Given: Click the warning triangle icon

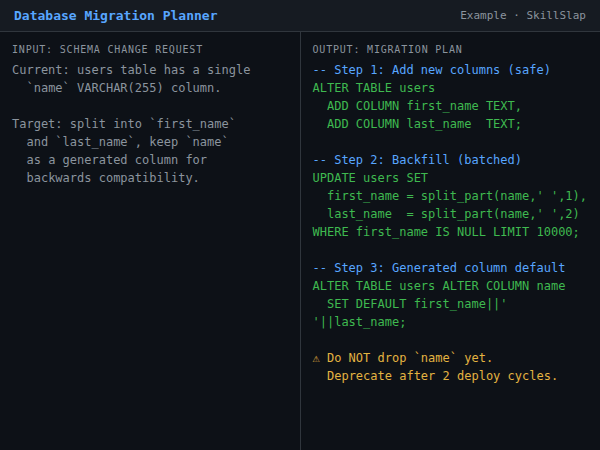Looking at the screenshot, I should pyautogui.click(x=317, y=358).
